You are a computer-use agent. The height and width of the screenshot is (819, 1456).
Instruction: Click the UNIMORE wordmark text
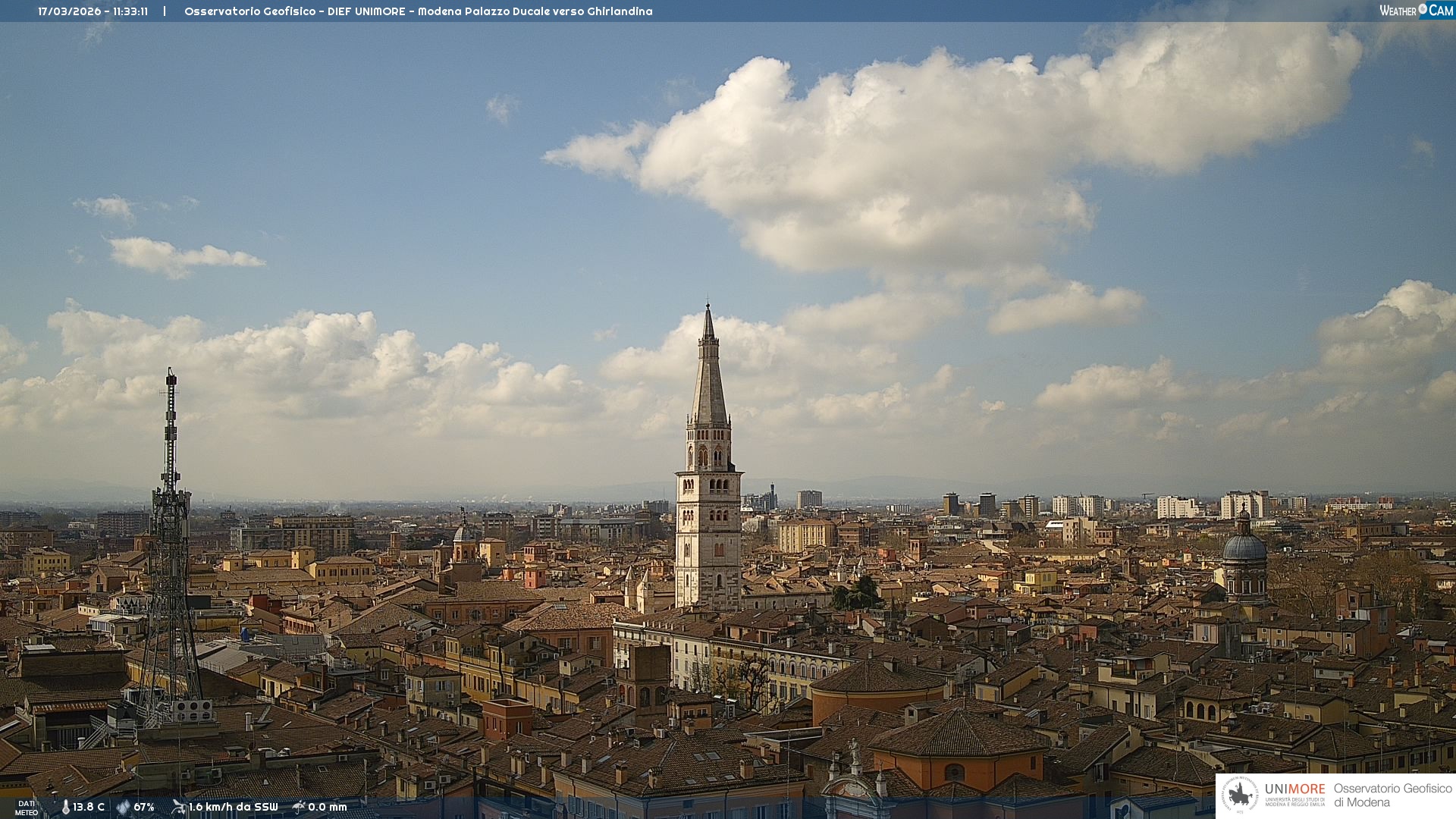tap(1294, 789)
